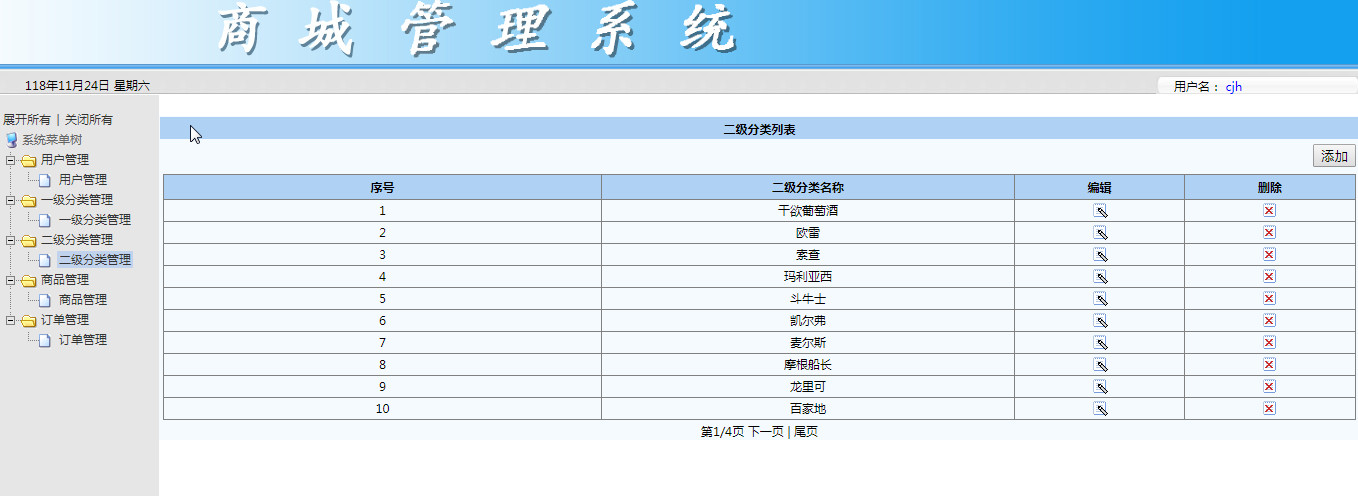The height and width of the screenshot is (496, 1358).
Task: Delete the 百家地 category row
Action: click(x=1269, y=409)
